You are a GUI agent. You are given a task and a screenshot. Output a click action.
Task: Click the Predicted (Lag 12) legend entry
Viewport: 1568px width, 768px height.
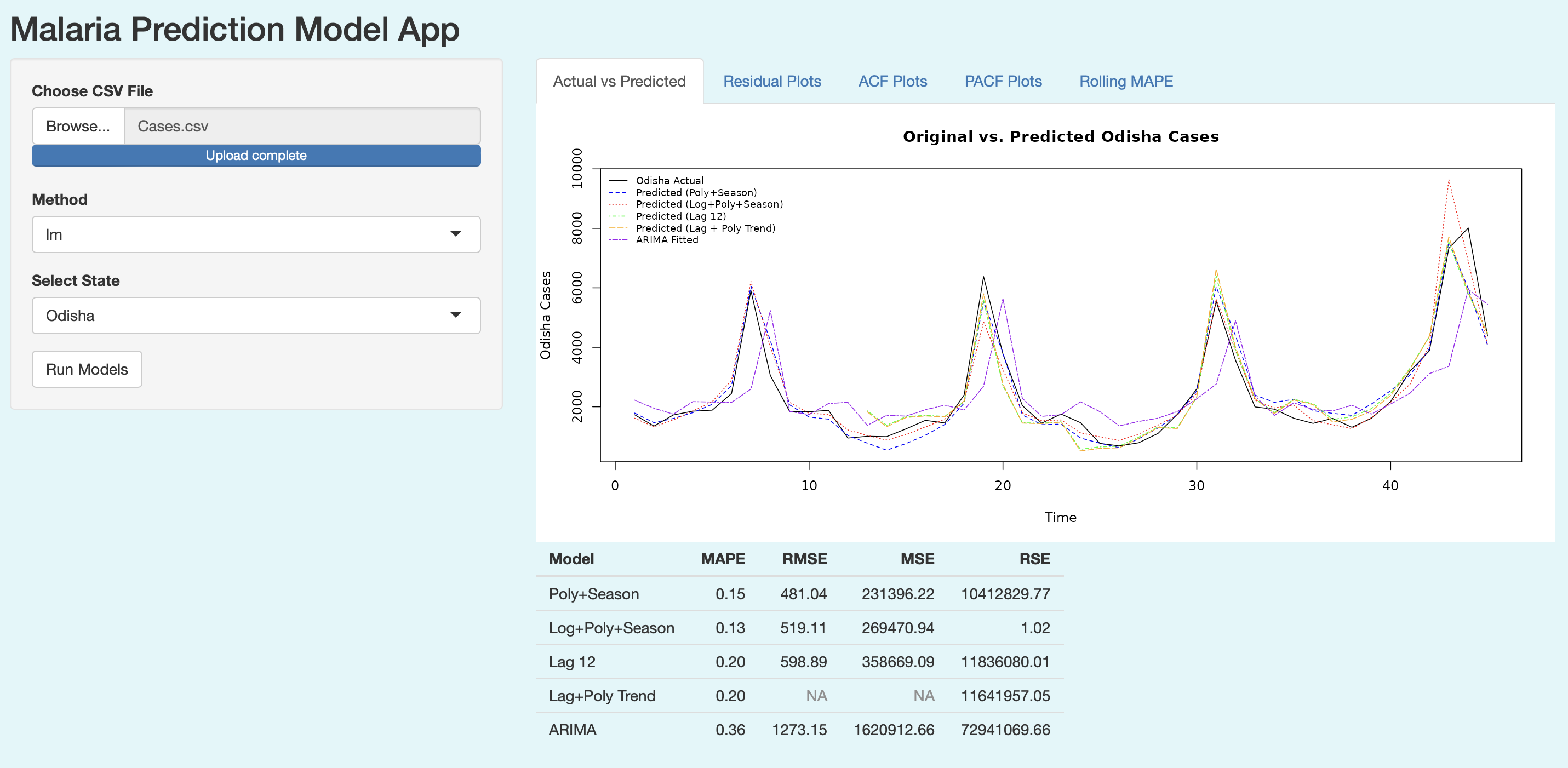[x=680, y=216]
